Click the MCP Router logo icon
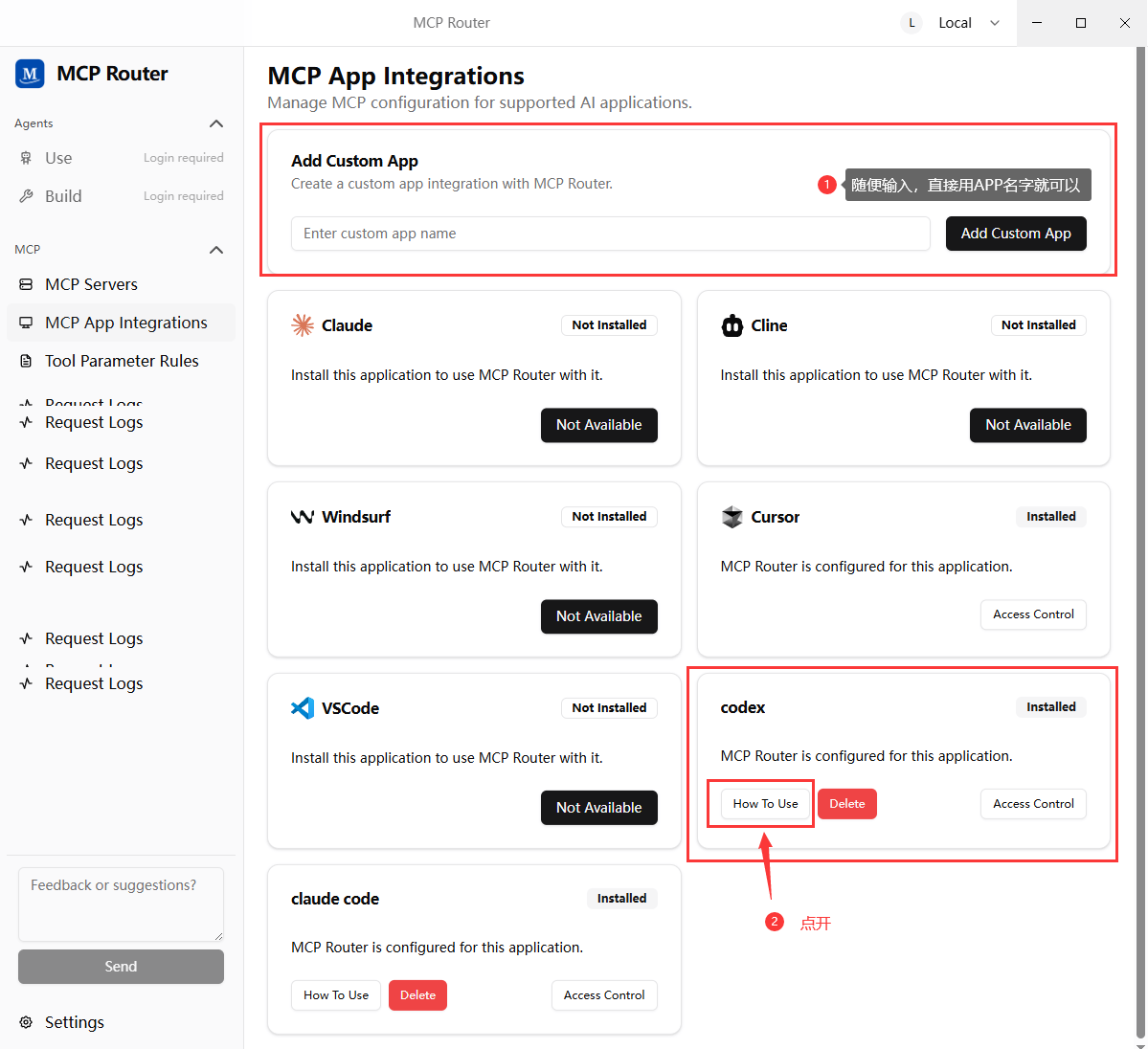Viewport: 1148px width, 1049px height. (x=30, y=74)
